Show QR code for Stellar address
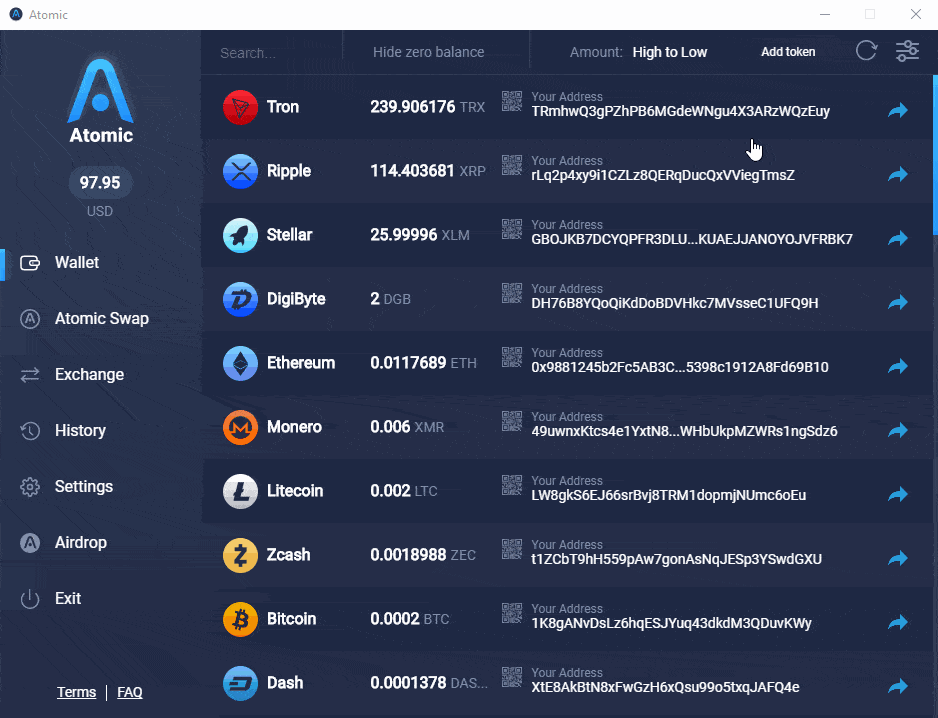This screenshot has width=938, height=718. click(x=511, y=229)
